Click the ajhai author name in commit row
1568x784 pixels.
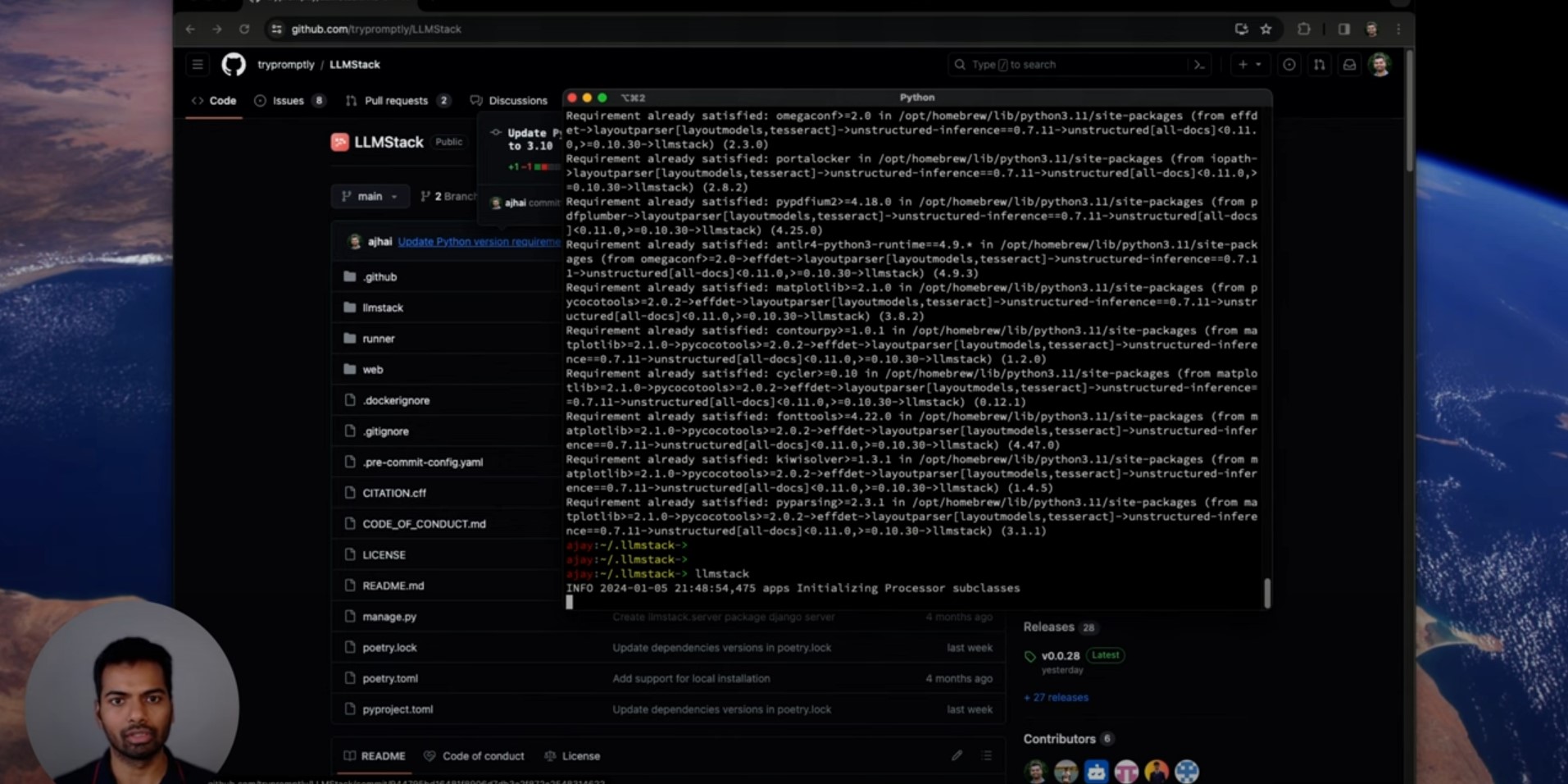pyautogui.click(x=380, y=241)
